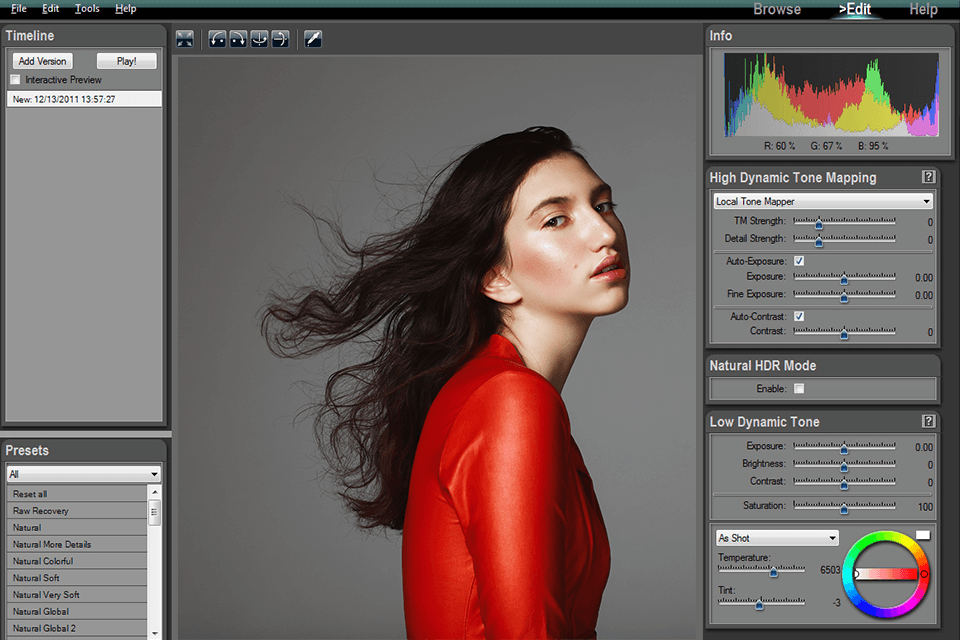
Task: Enable Natural HDR Mode checkbox
Action: [x=798, y=388]
